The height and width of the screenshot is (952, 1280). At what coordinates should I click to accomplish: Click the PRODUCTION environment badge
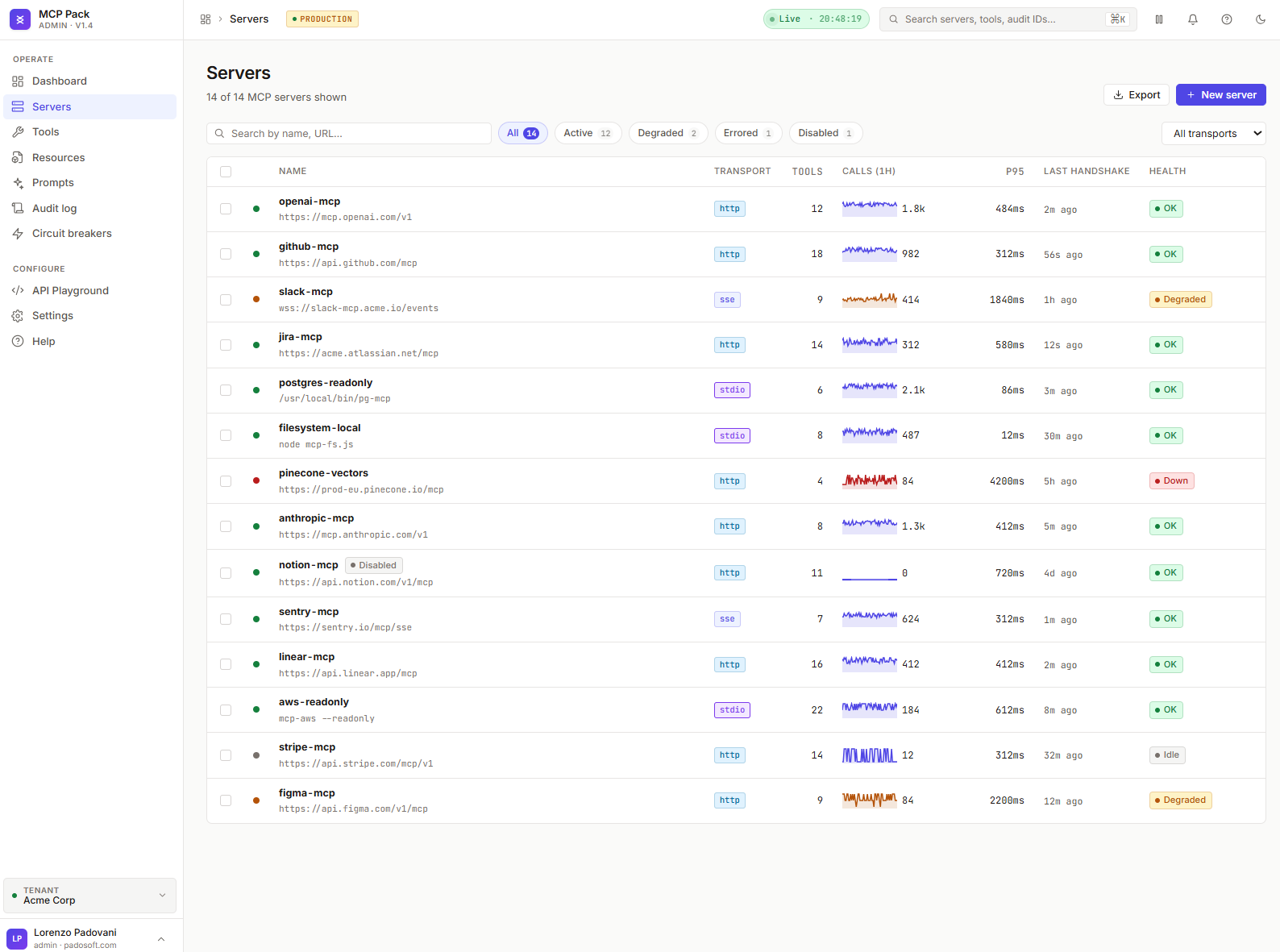click(x=322, y=19)
